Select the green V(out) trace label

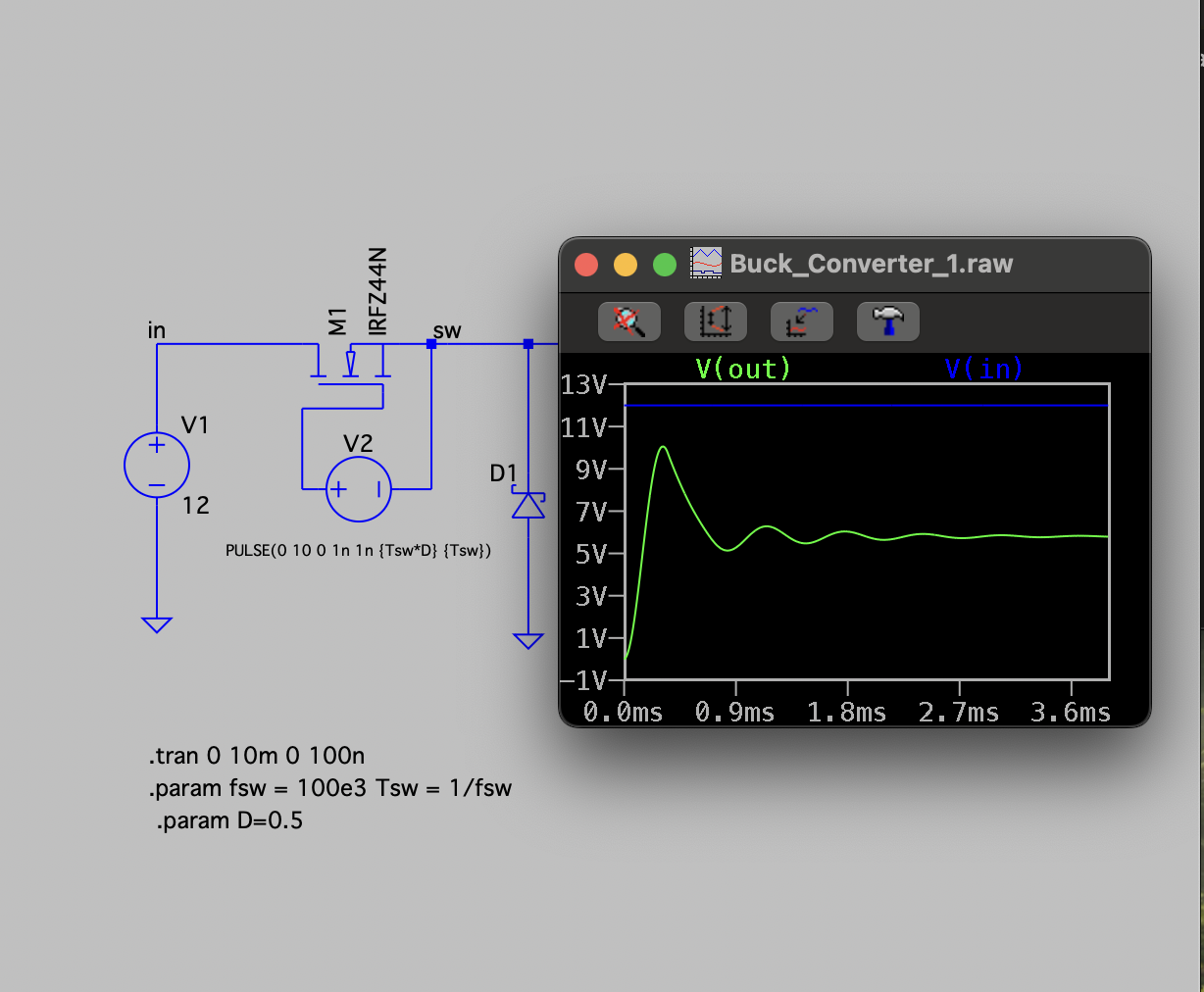(740, 369)
